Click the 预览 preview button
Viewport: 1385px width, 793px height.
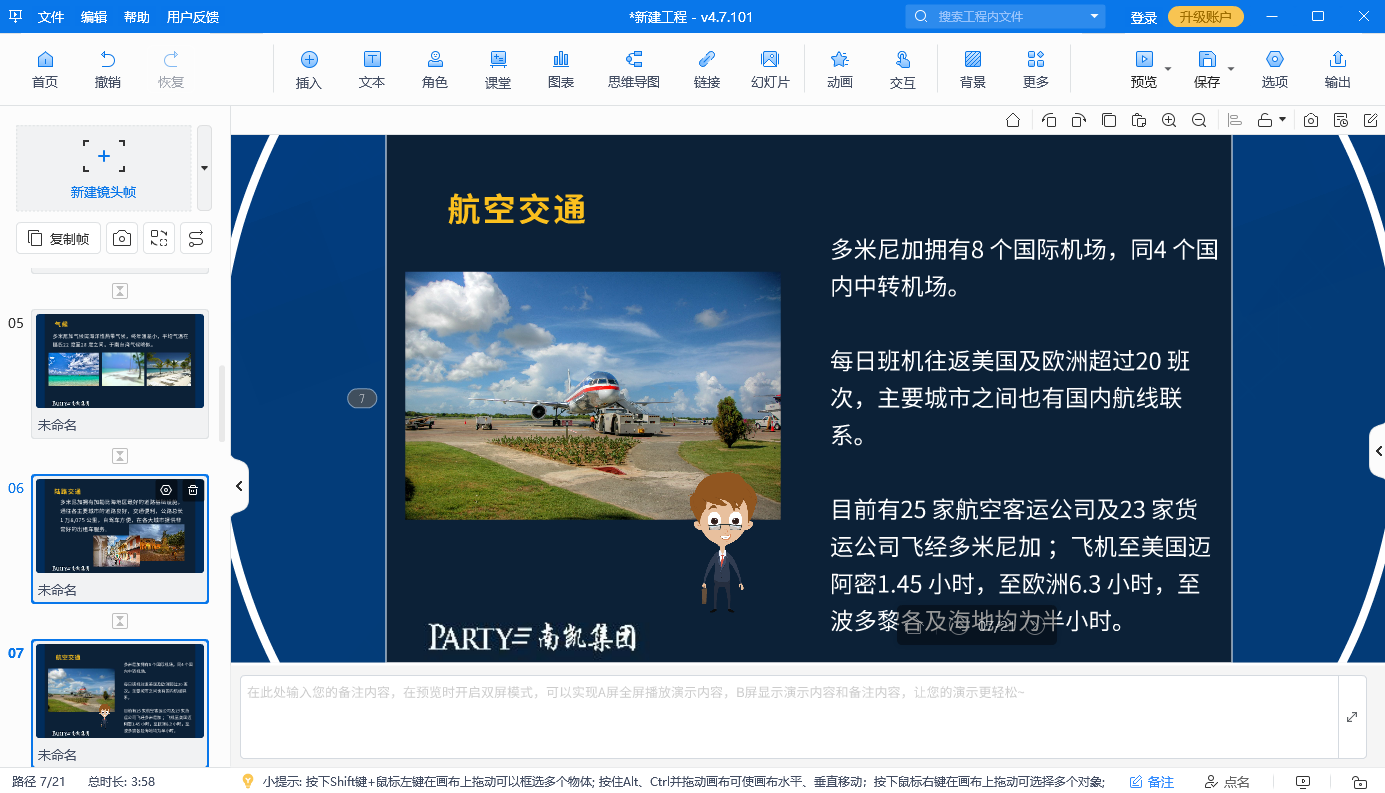click(x=1144, y=70)
